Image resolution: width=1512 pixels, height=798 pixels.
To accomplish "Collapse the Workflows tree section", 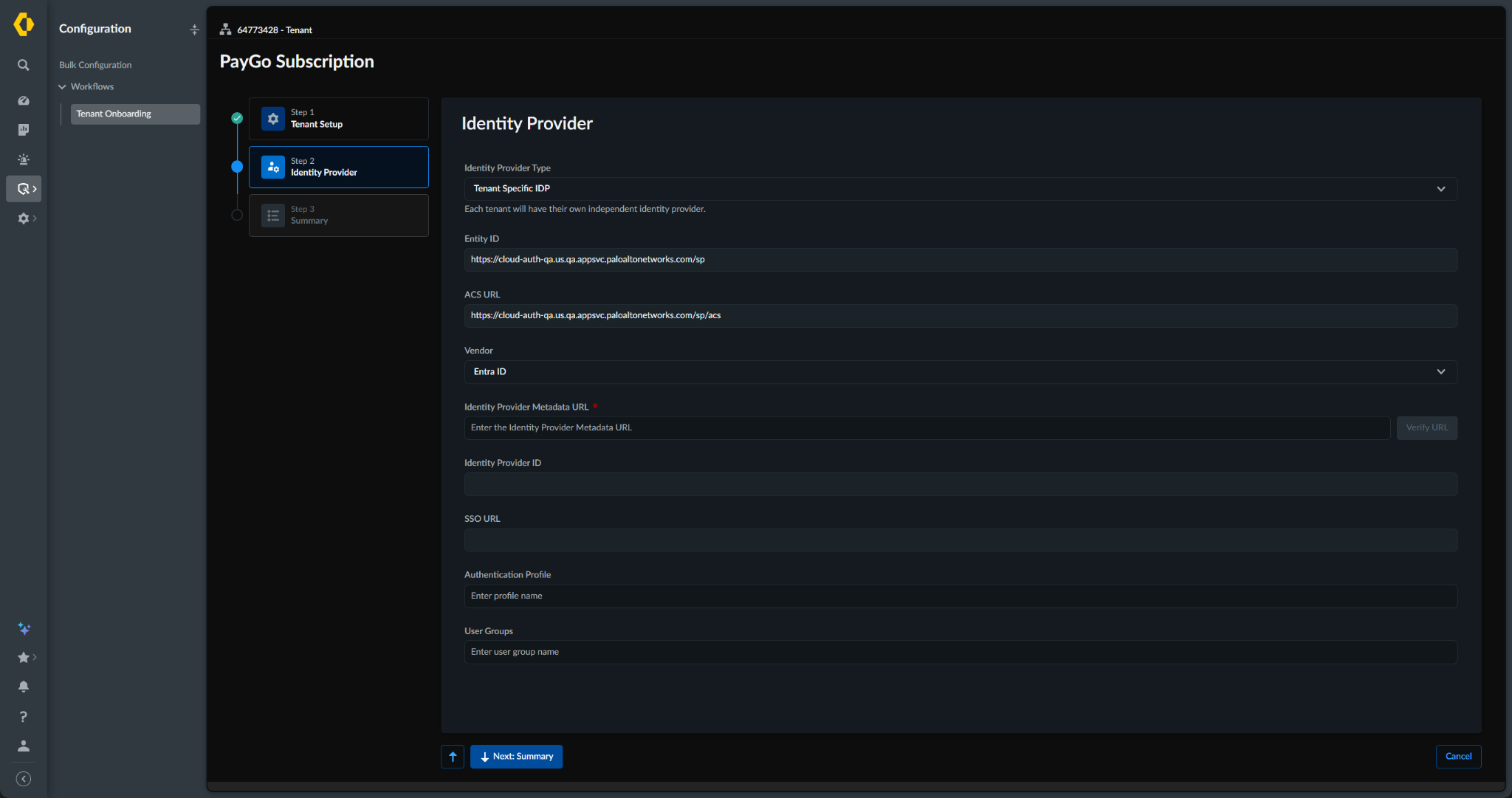I will (62, 86).
